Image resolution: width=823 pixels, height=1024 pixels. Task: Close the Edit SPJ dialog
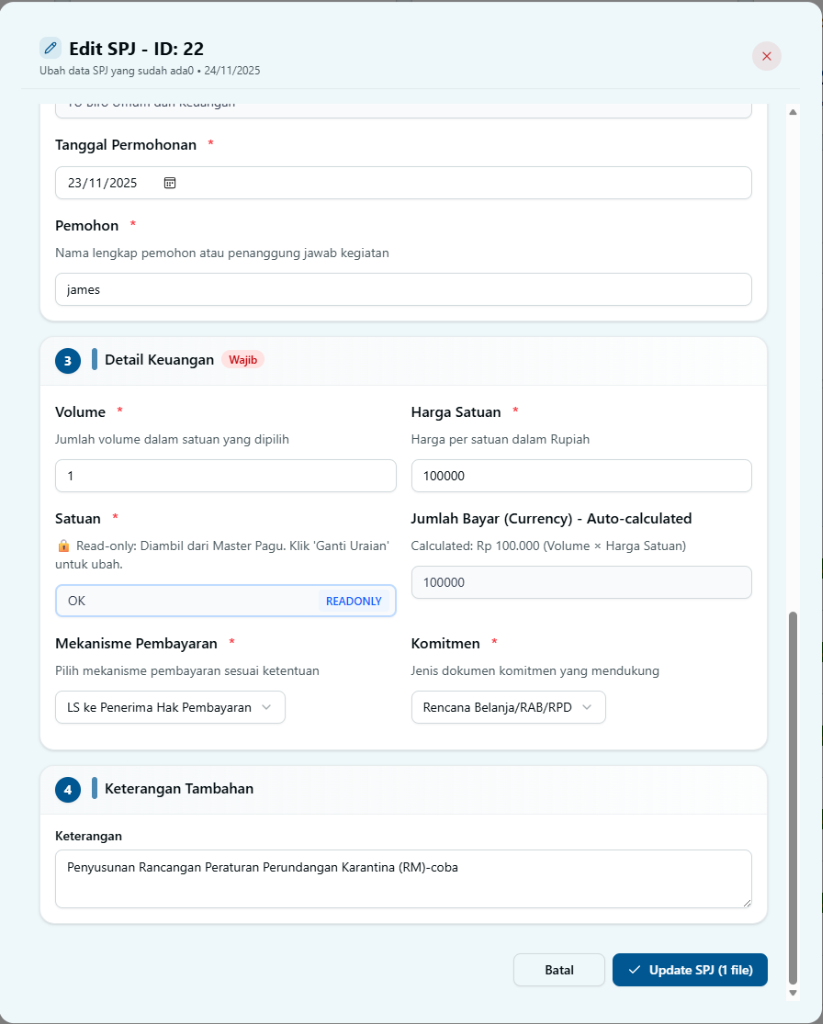pyautogui.click(x=766, y=56)
